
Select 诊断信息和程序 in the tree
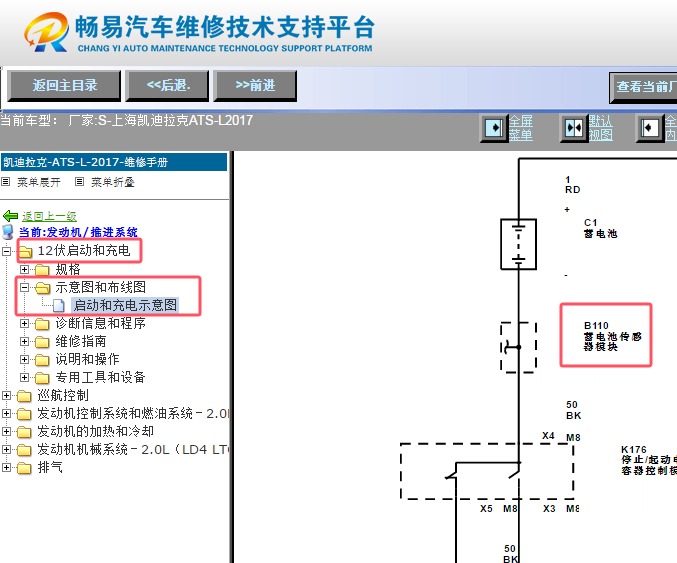[101, 323]
